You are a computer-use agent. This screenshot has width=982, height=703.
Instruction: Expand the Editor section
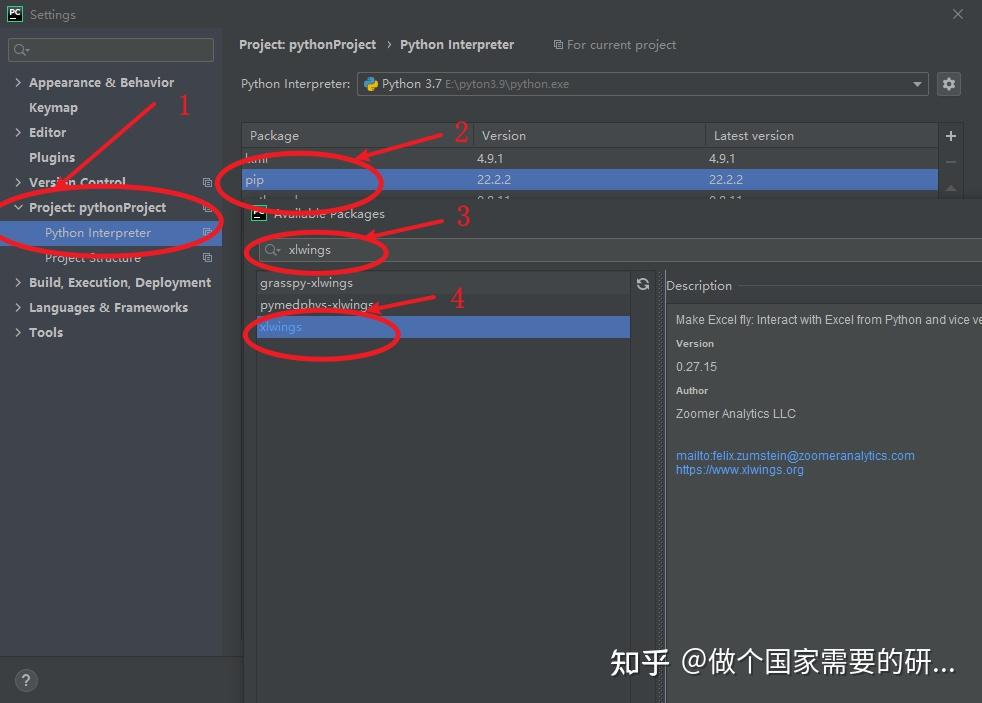(18, 132)
